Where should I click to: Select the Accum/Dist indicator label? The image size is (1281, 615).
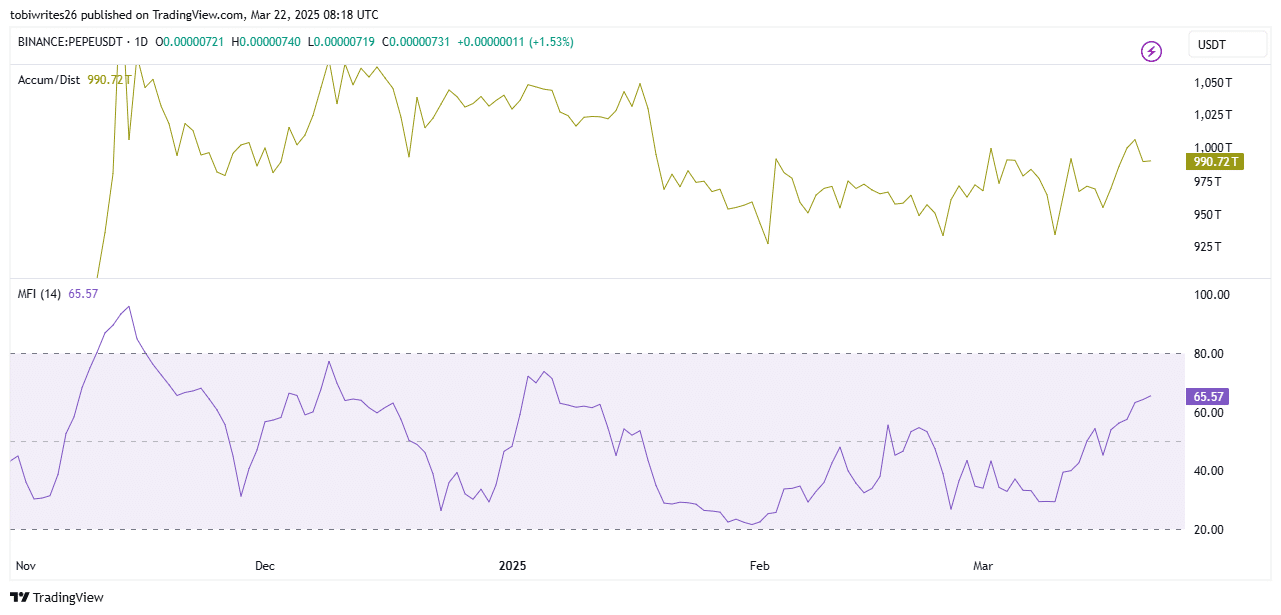point(49,79)
